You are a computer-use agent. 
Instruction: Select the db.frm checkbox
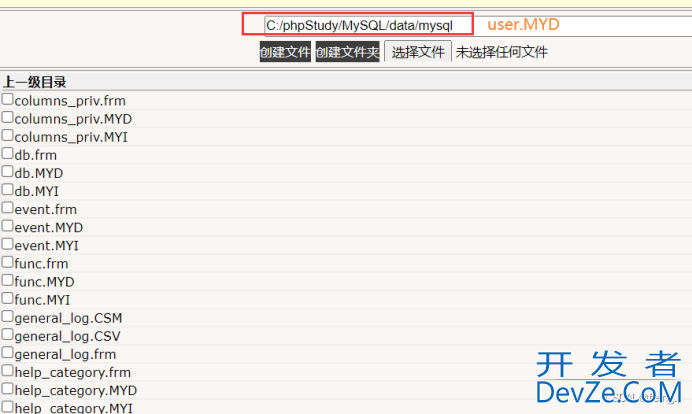(7, 154)
